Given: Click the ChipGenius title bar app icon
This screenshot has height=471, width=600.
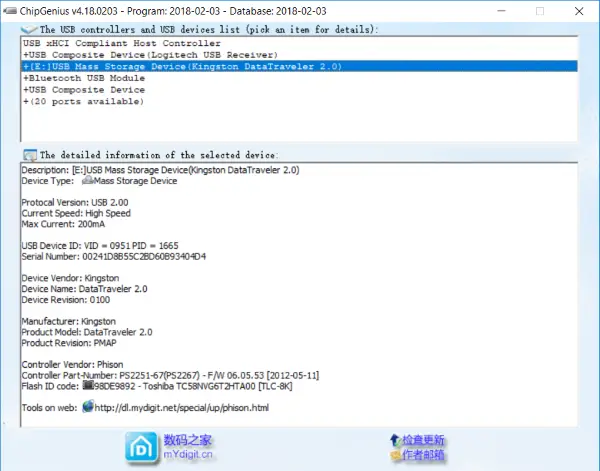Looking at the screenshot, I should click(10, 11).
